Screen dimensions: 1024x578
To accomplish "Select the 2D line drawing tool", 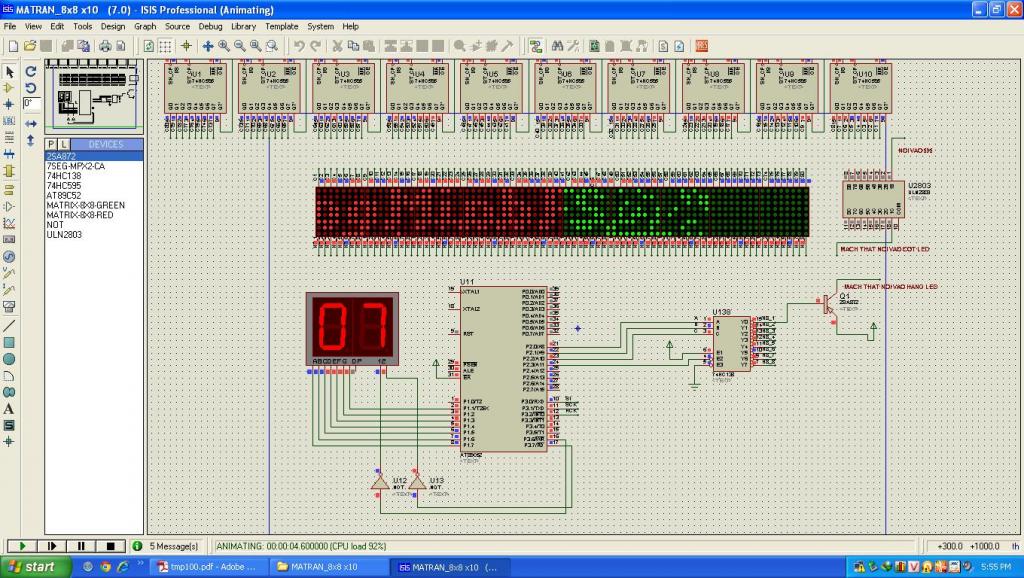I will (10, 325).
